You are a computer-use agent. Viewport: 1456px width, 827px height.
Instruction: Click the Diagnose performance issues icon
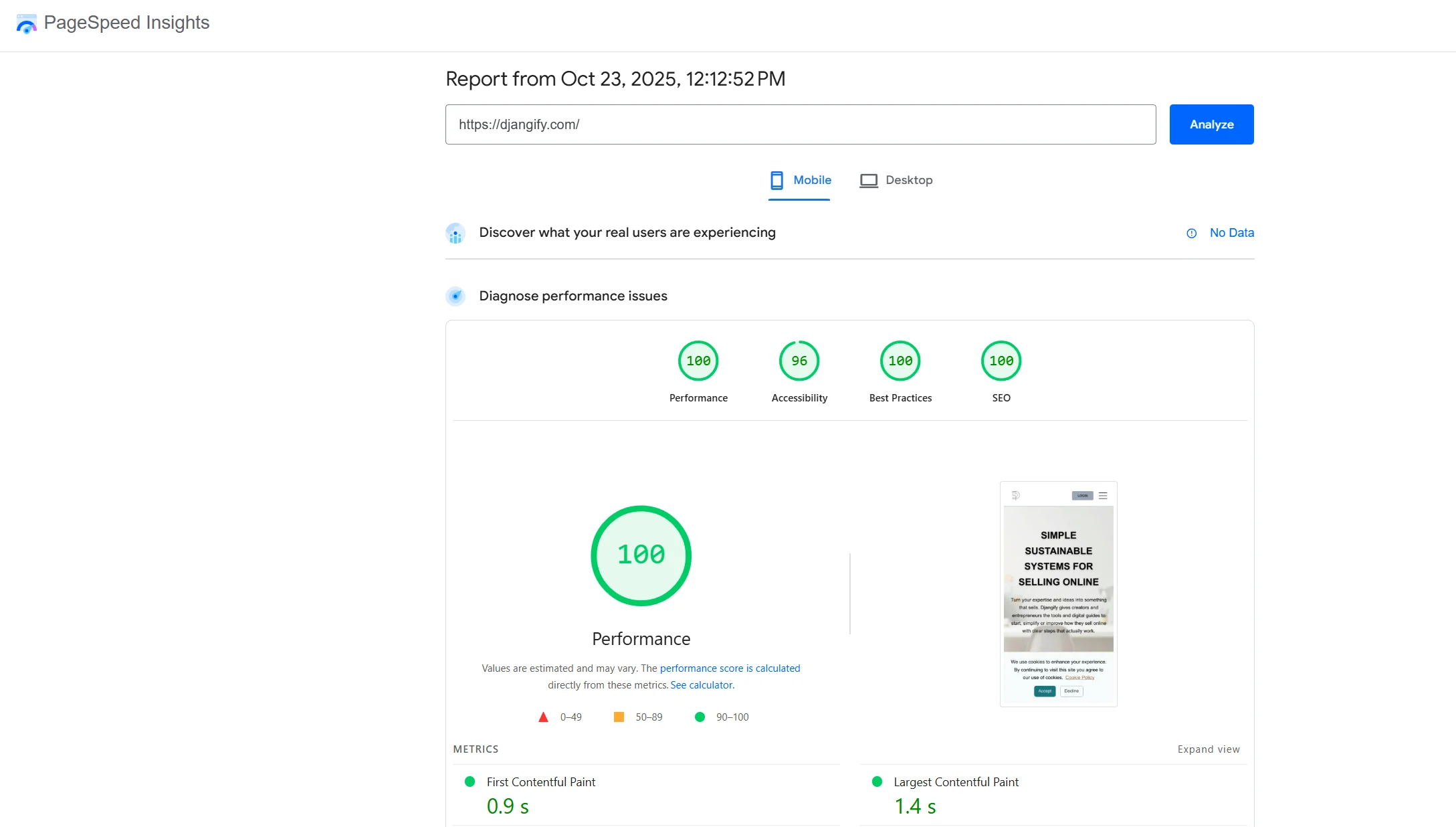pos(455,296)
